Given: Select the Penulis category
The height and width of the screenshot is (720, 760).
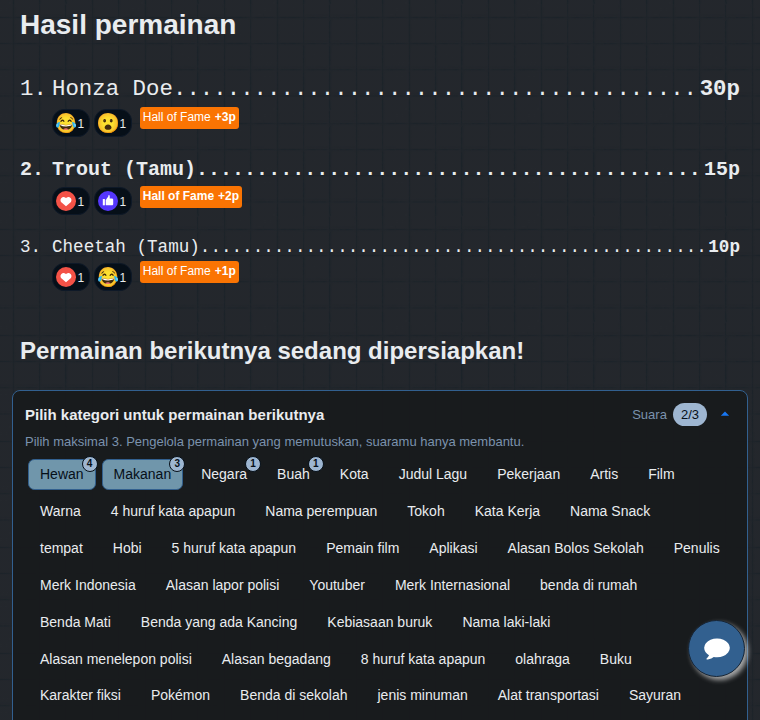Looking at the screenshot, I should click(x=697, y=548).
